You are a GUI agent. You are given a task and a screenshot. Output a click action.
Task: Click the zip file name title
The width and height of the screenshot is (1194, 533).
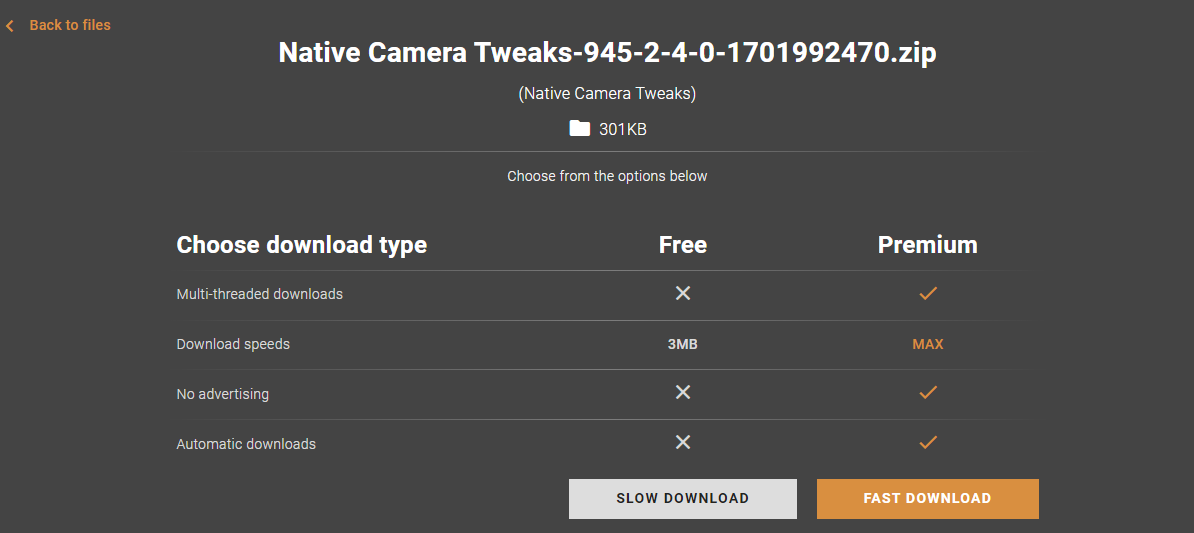(607, 53)
